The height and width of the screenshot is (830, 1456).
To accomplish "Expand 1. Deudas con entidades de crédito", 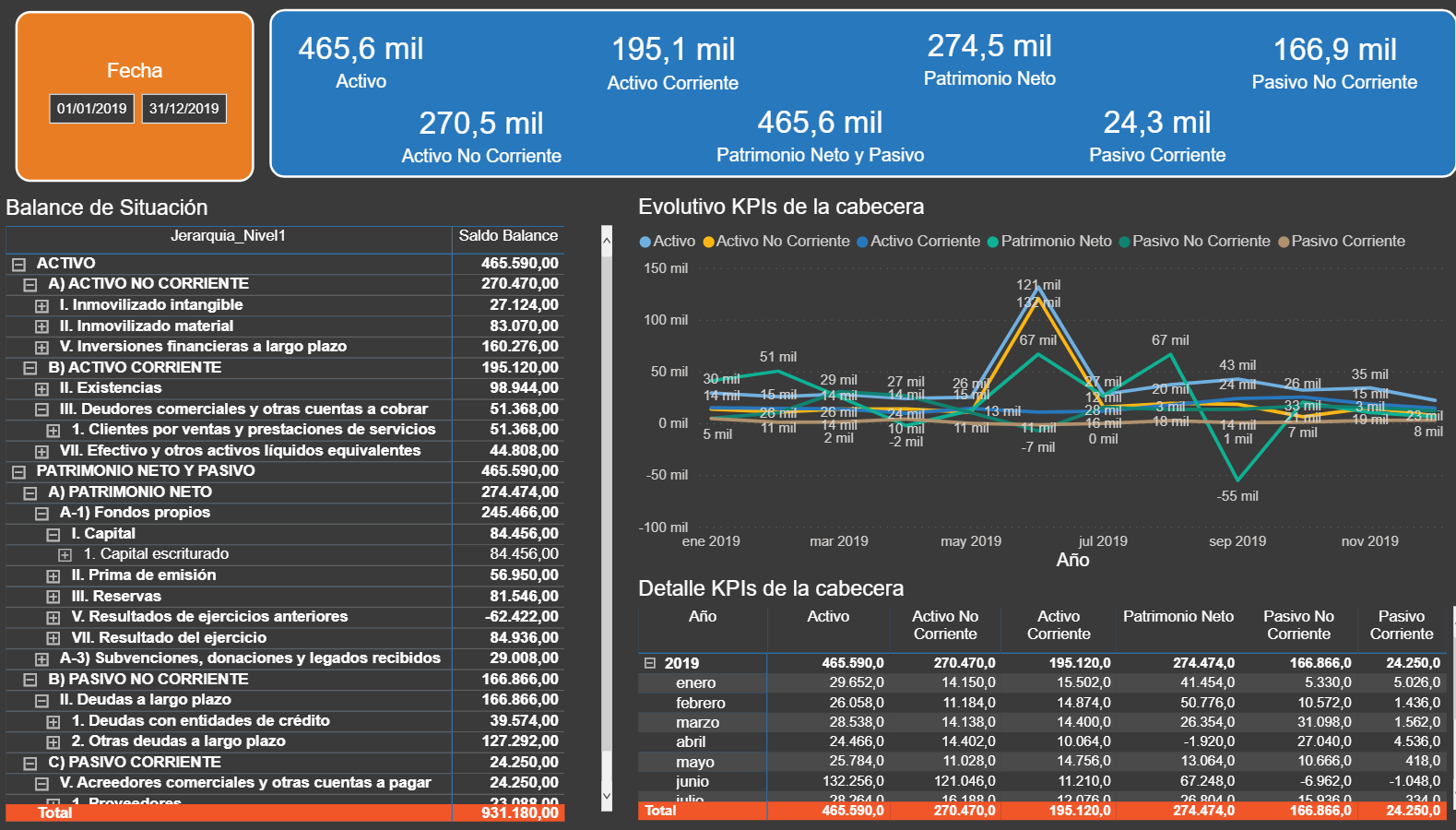I will (x=53, y=722).
